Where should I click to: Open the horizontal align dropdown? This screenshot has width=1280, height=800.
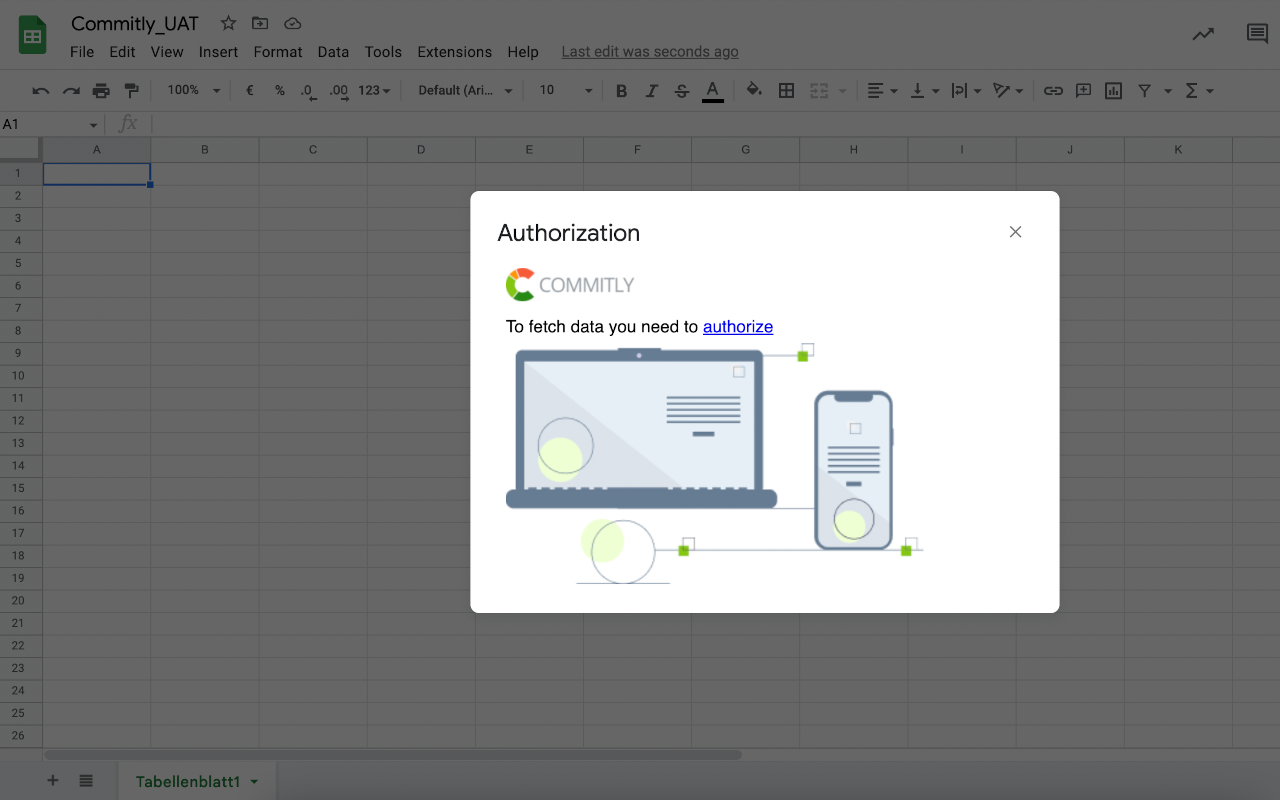882,91
